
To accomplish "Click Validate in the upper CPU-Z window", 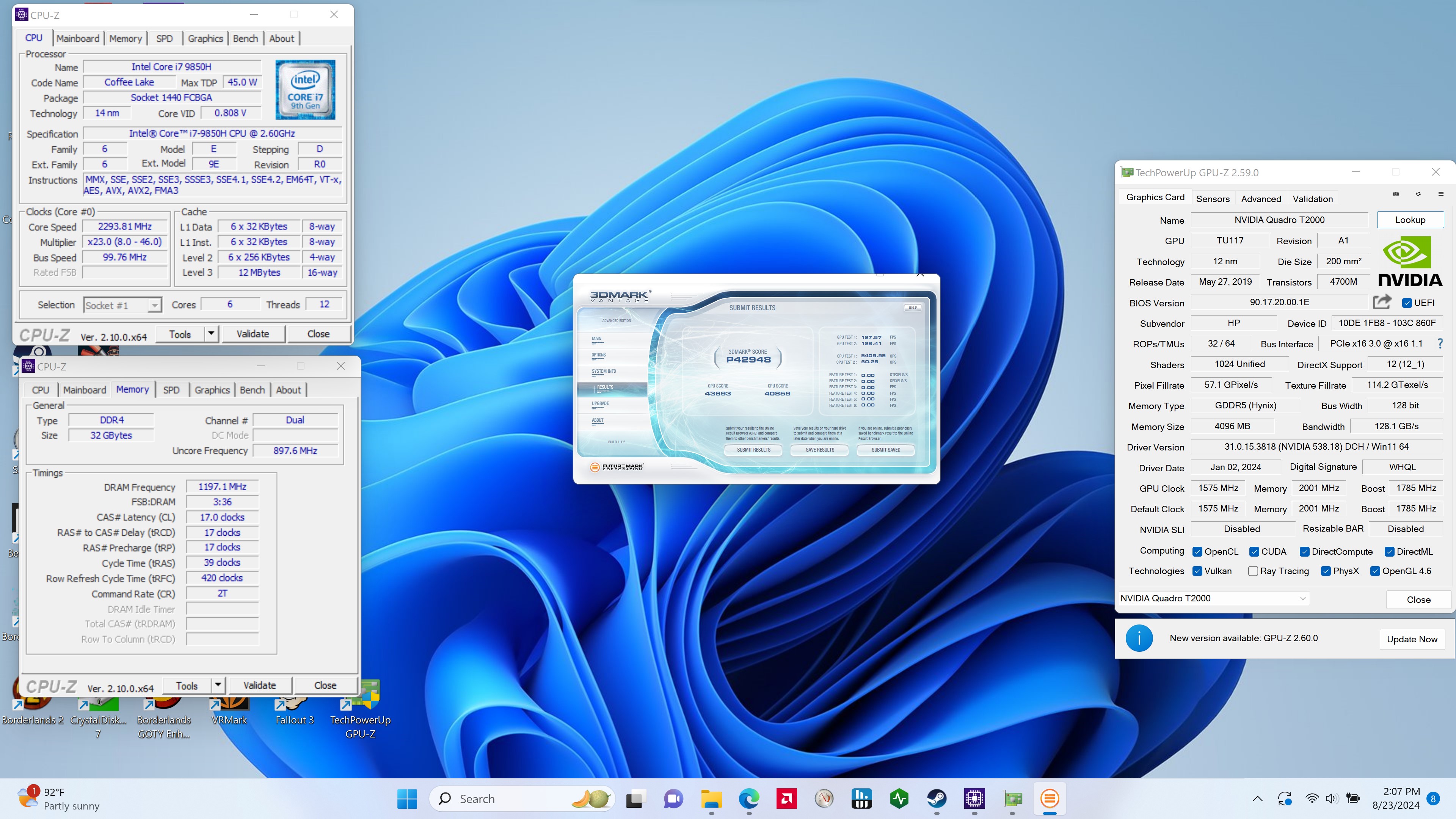I will [x=253, y=334].
